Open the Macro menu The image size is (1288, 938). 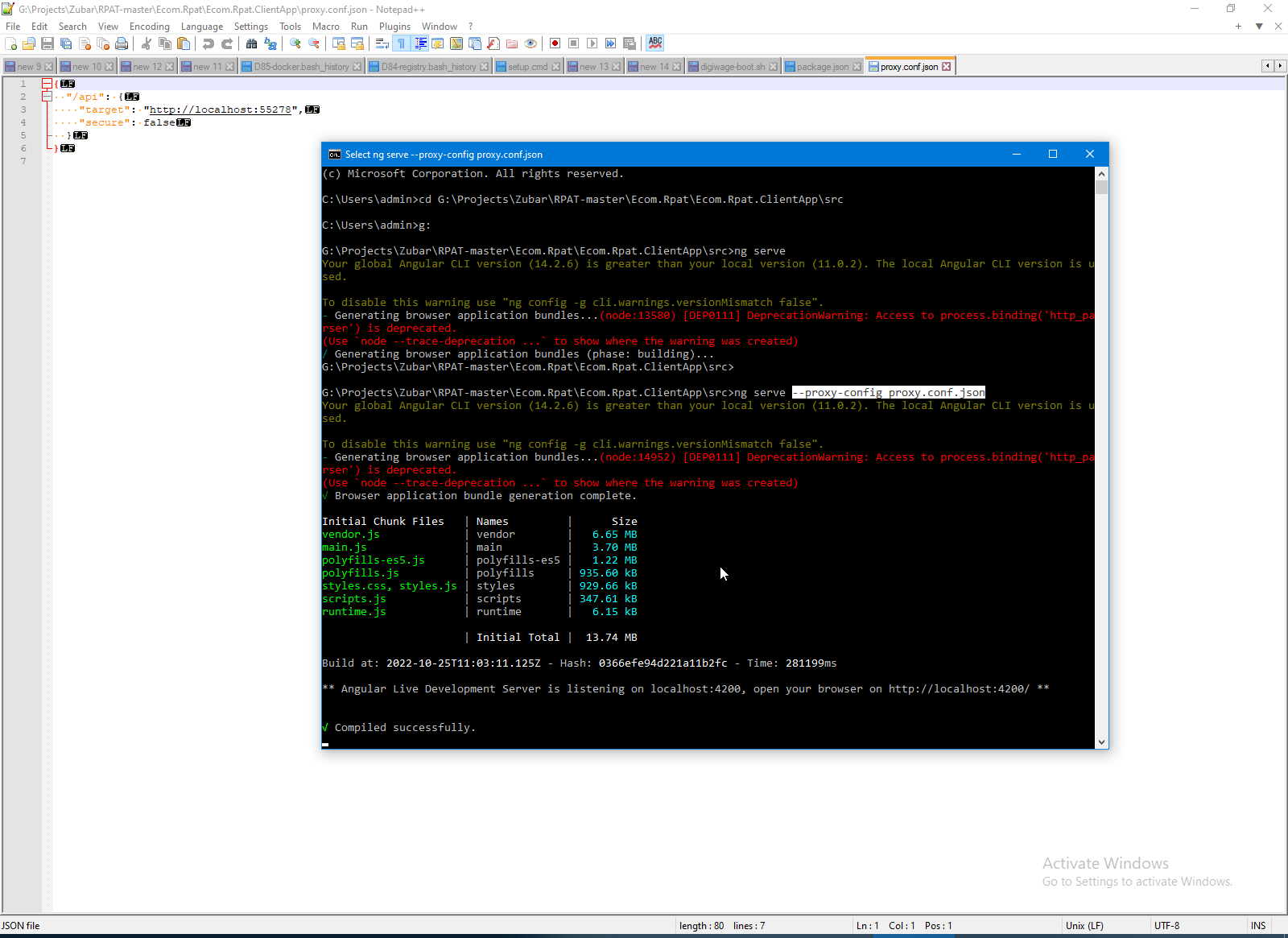(x=326, y=27)
